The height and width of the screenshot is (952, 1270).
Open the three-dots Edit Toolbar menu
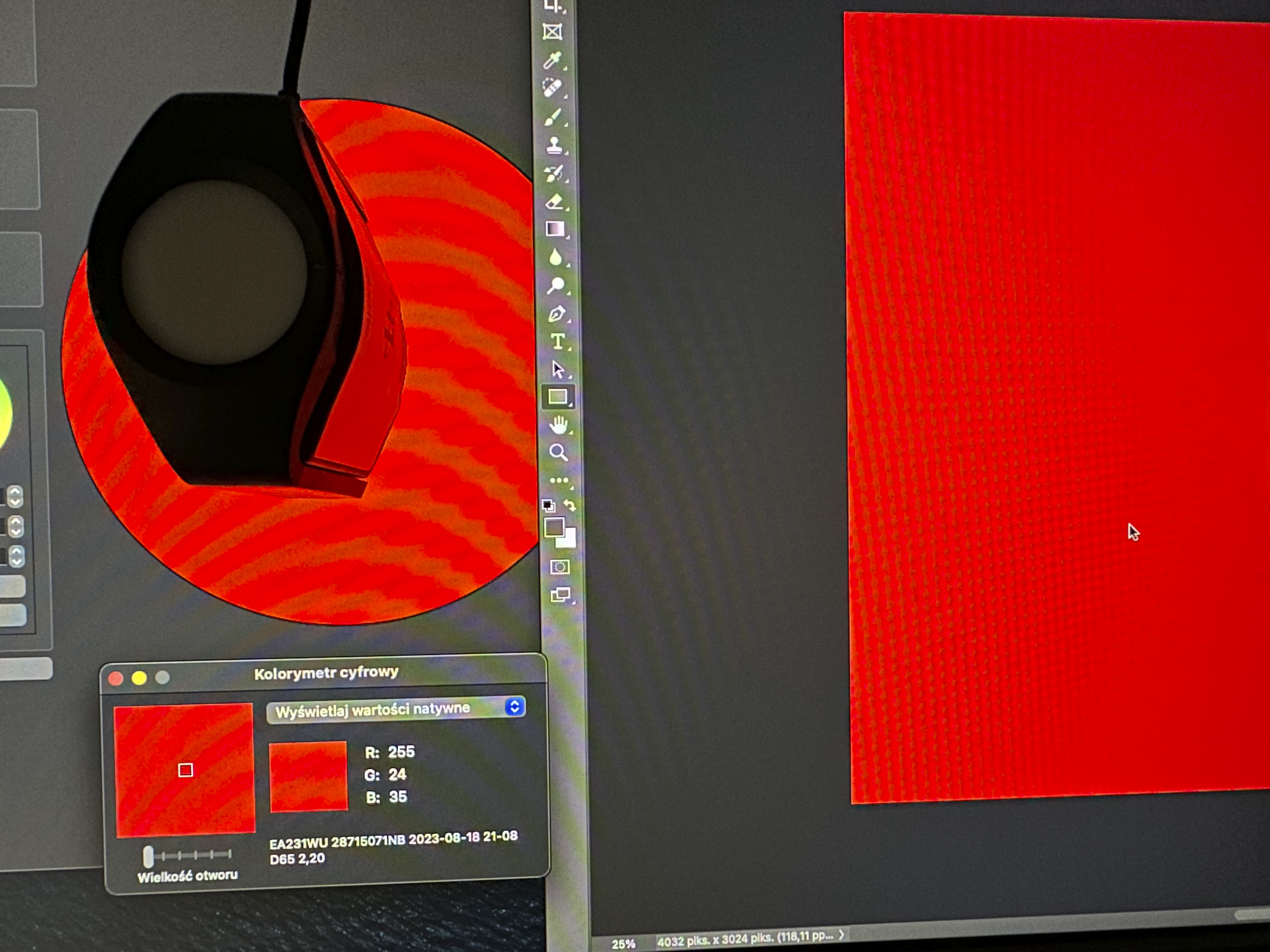coord(559,480)
